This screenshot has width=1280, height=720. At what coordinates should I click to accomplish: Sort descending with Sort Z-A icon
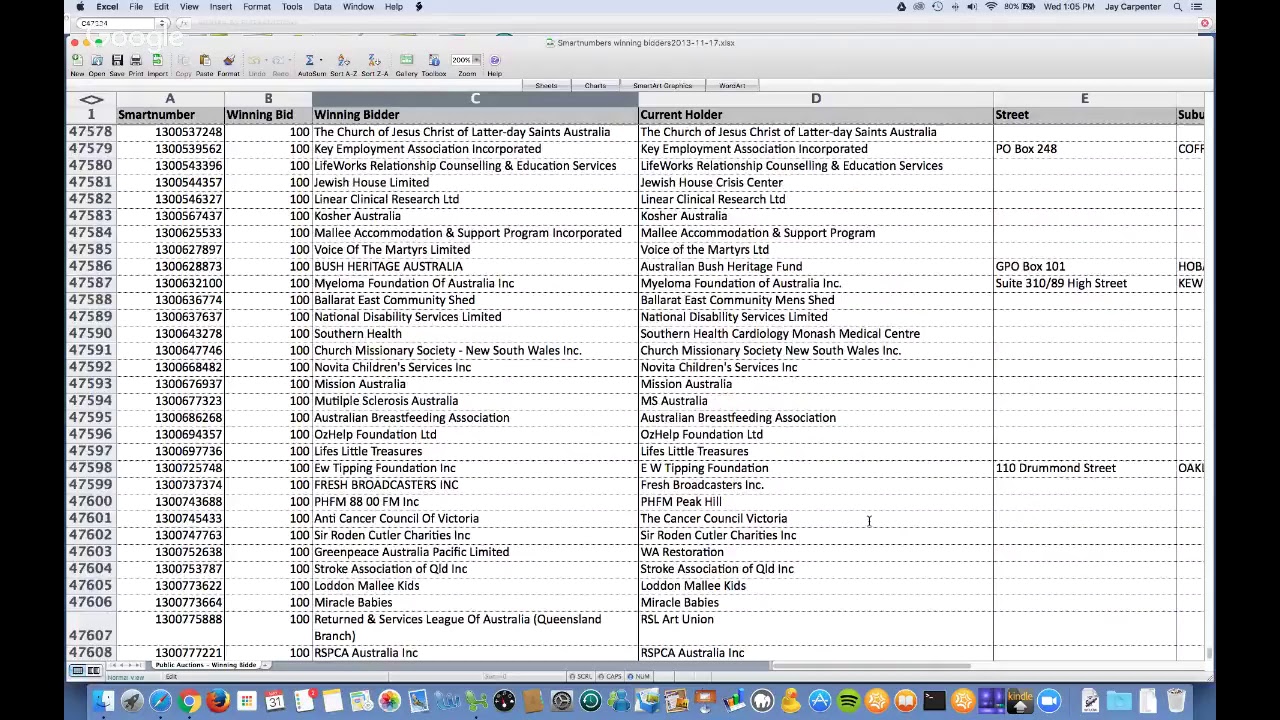[374, 61]
